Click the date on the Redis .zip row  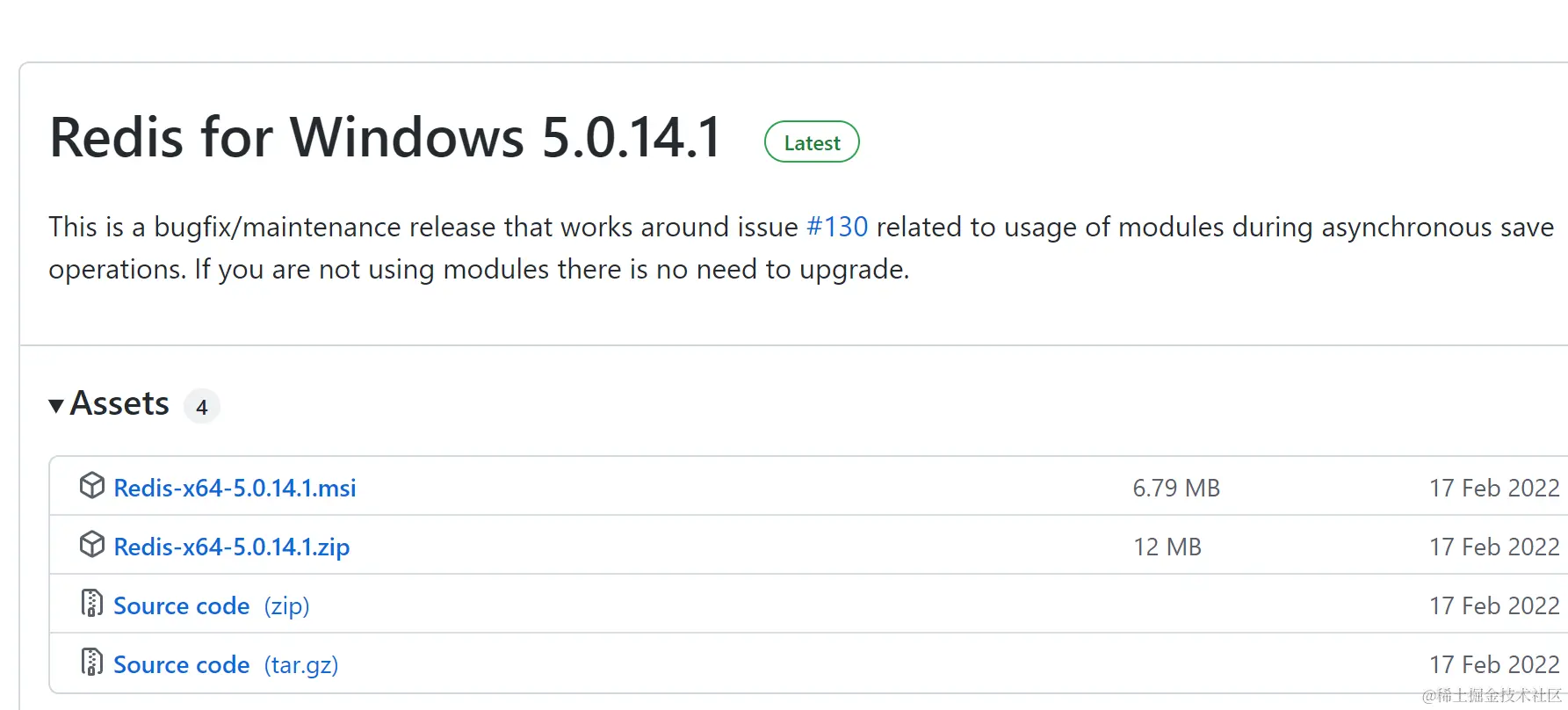1493,547
